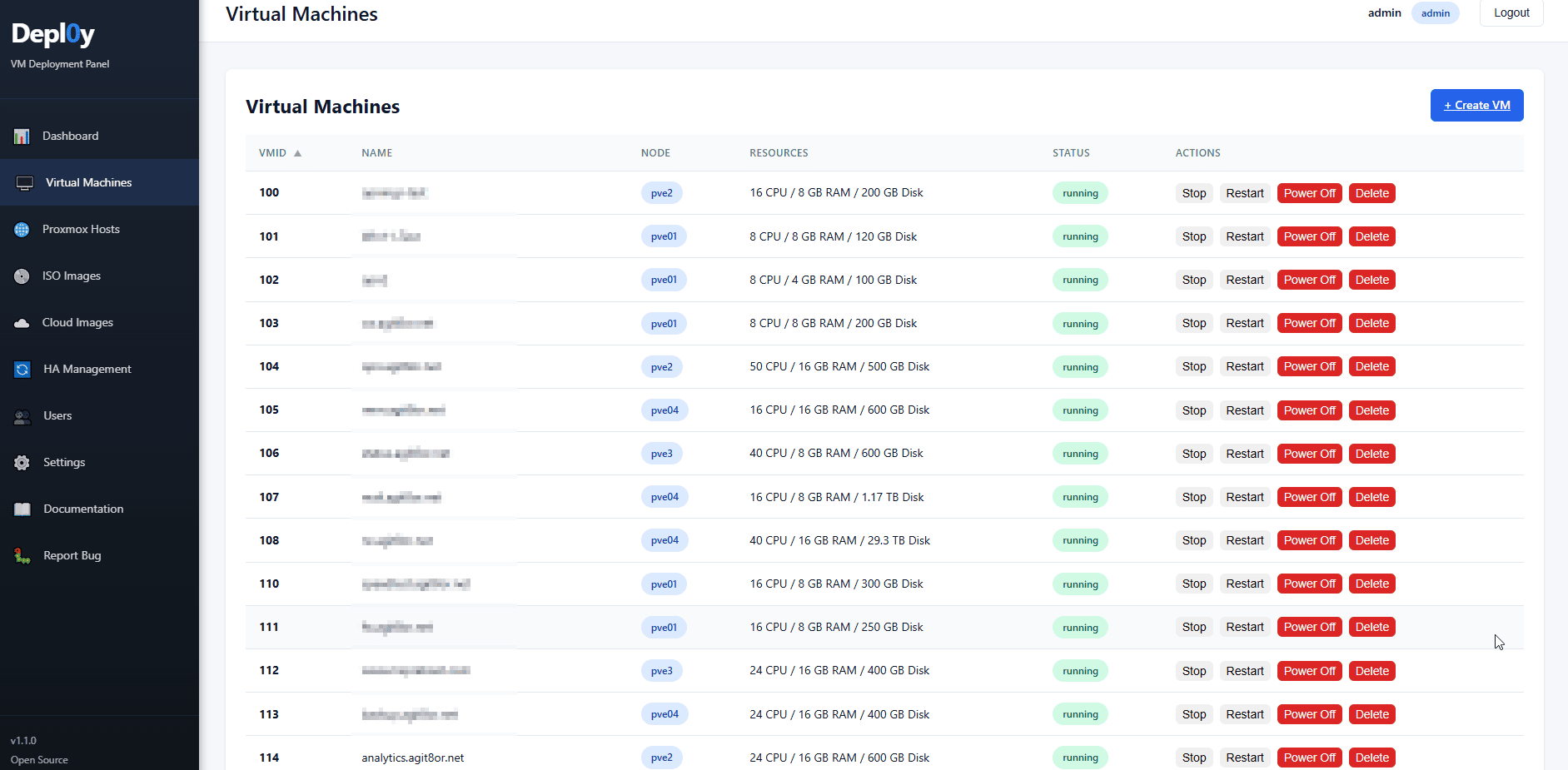
Task: Click the Virtual Machines monitor icon
Action: [x=25, y=183]
